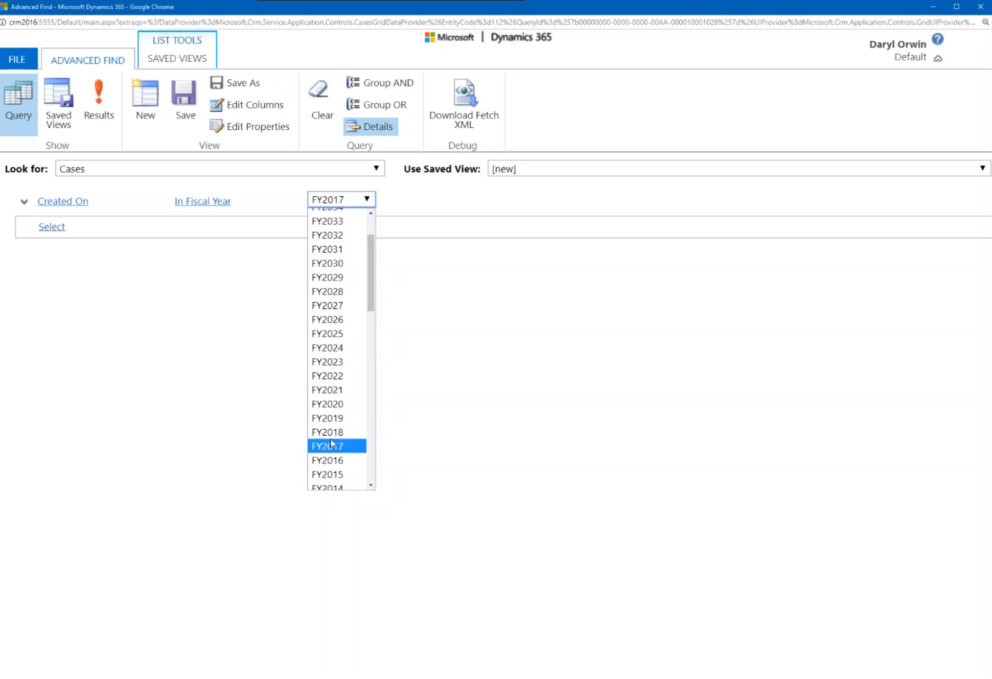This screenshot has width=992, height=679.
Task: Open the Help question mark icon
Action: coord(938,39)
